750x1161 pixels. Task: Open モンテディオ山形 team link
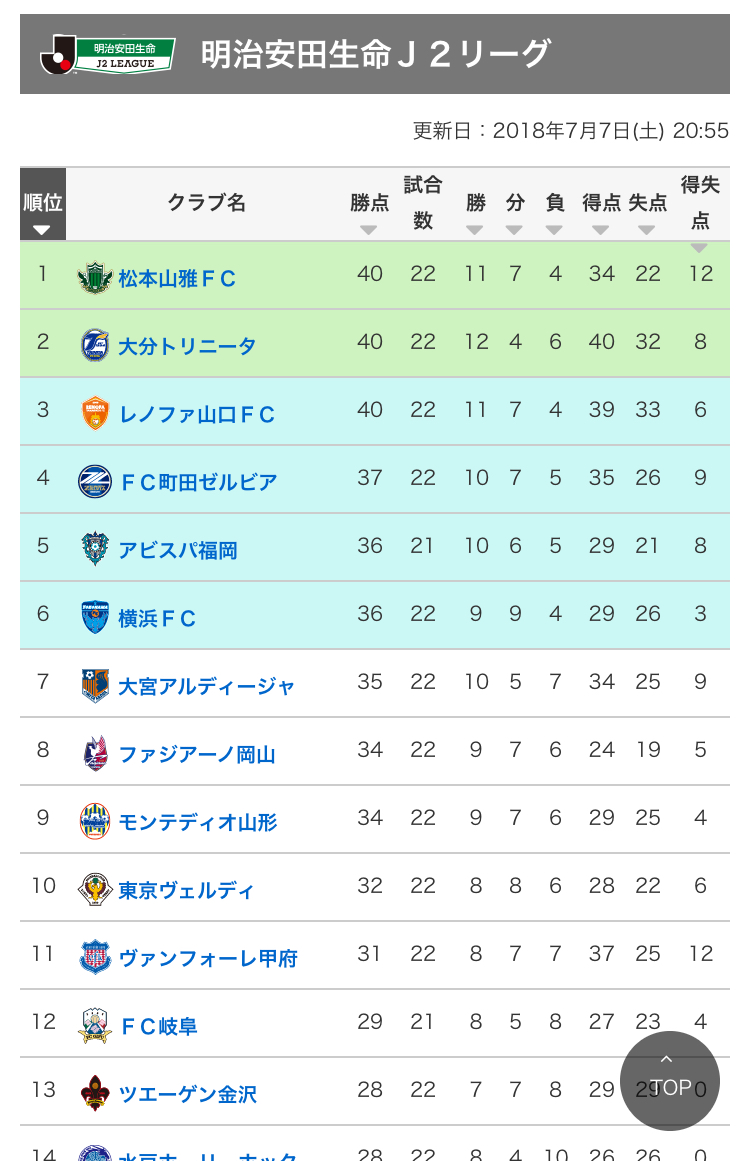pyautogui.click(x=197, y=822)
